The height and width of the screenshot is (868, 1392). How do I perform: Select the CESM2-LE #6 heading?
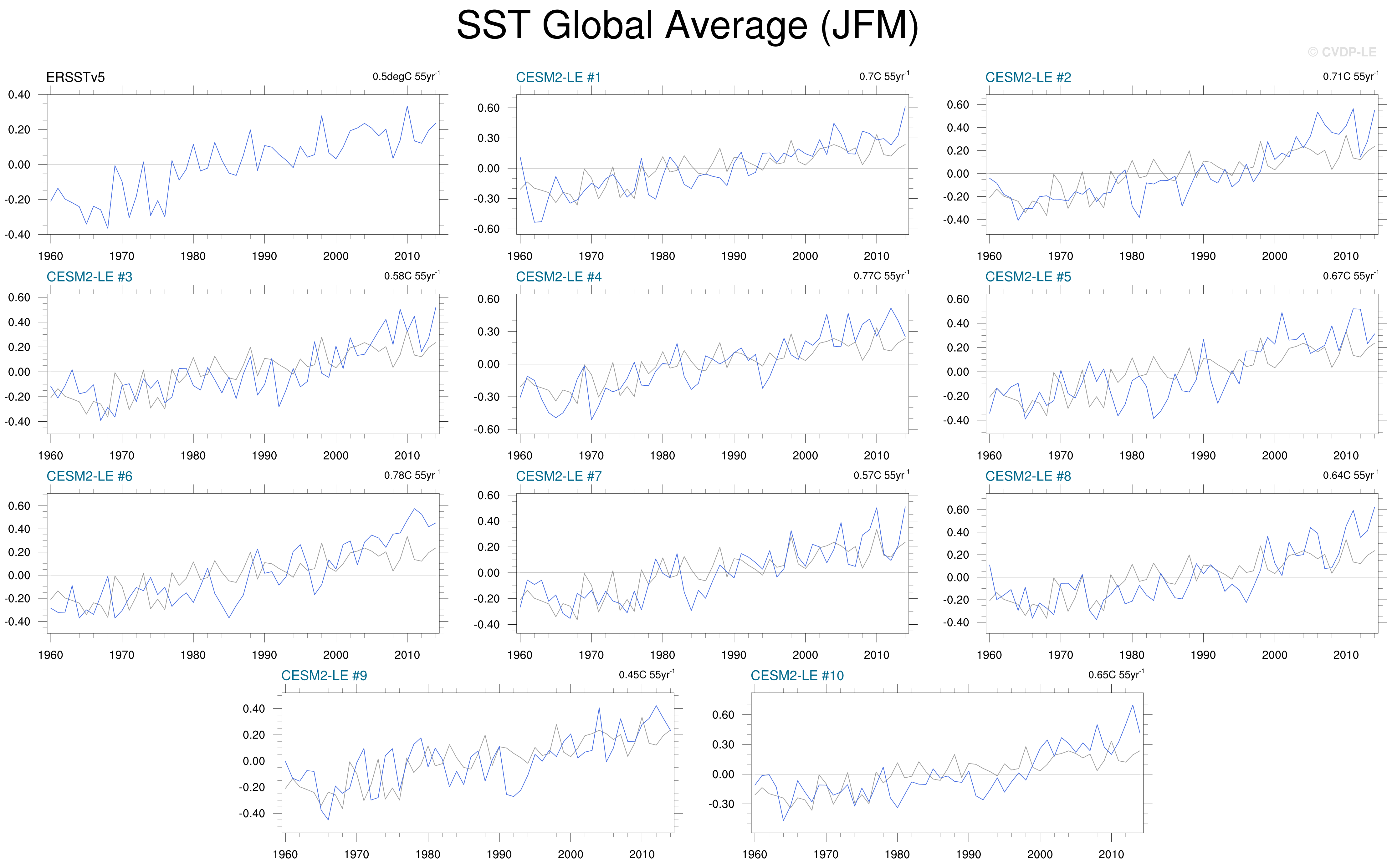point(89,476)
